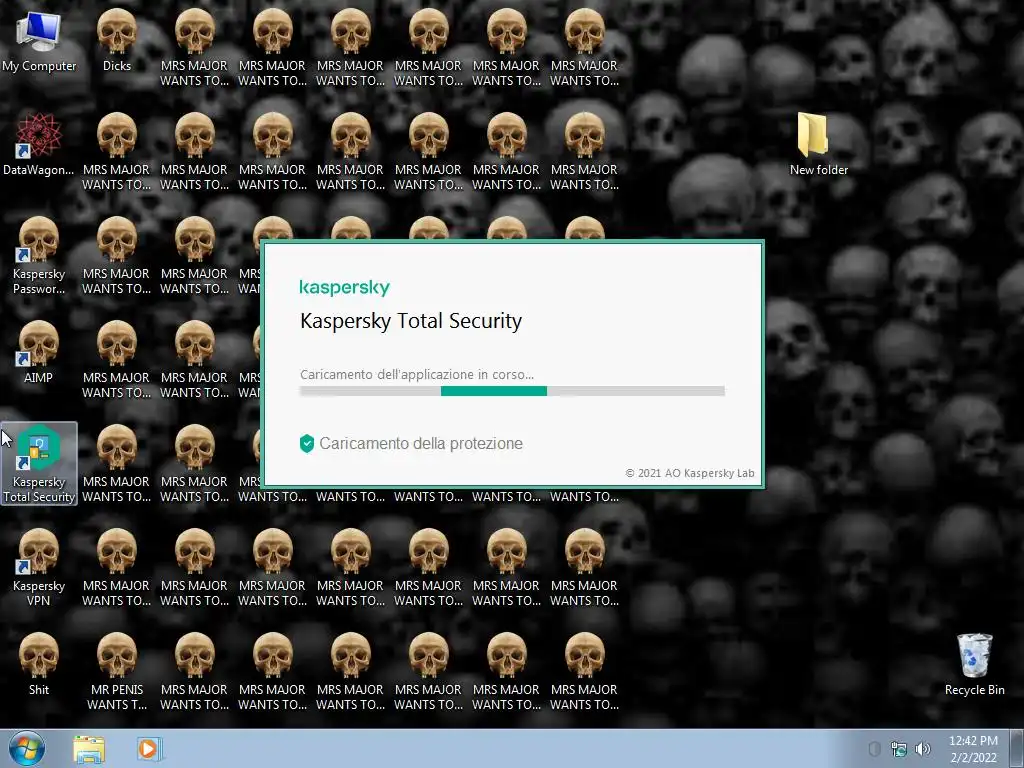Open the My Computer desktop icon
Viewport: 1024px width, 768px height.
pyautogui.click(x=39, y=40)
